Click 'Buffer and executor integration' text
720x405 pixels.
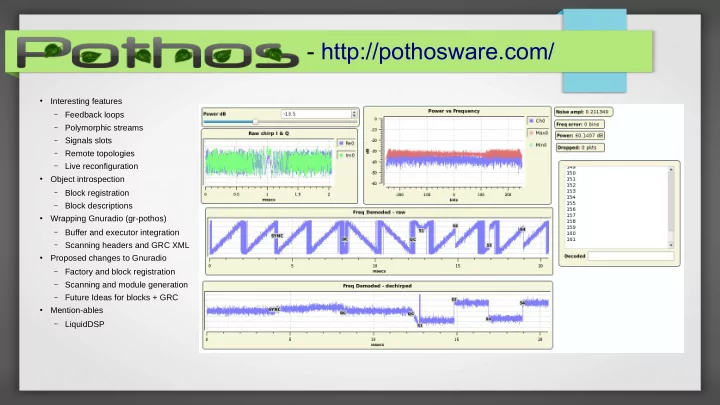pyautogui.click(x=122, y=232)
